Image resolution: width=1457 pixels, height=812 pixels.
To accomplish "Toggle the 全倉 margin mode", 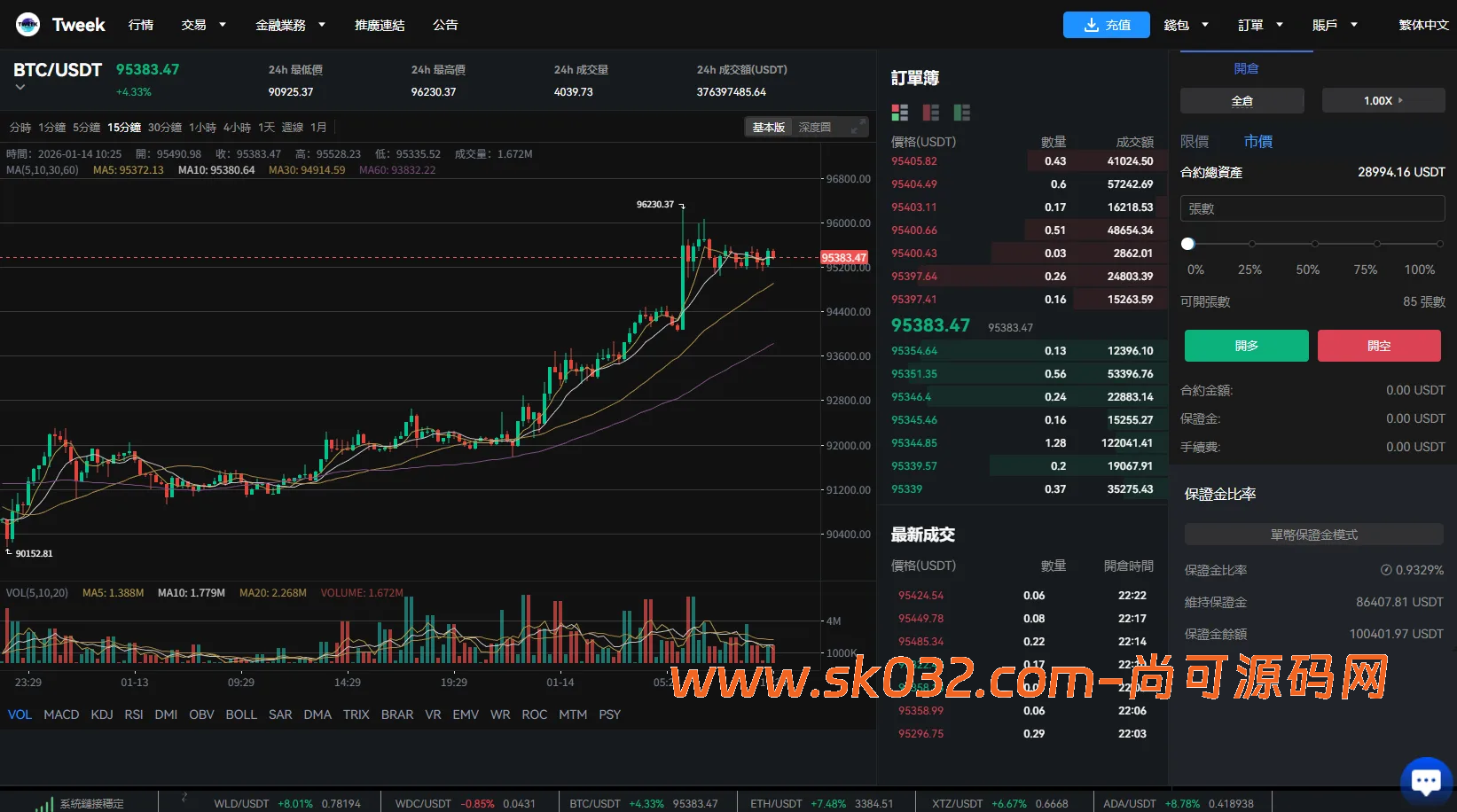I will (1242, 100).
